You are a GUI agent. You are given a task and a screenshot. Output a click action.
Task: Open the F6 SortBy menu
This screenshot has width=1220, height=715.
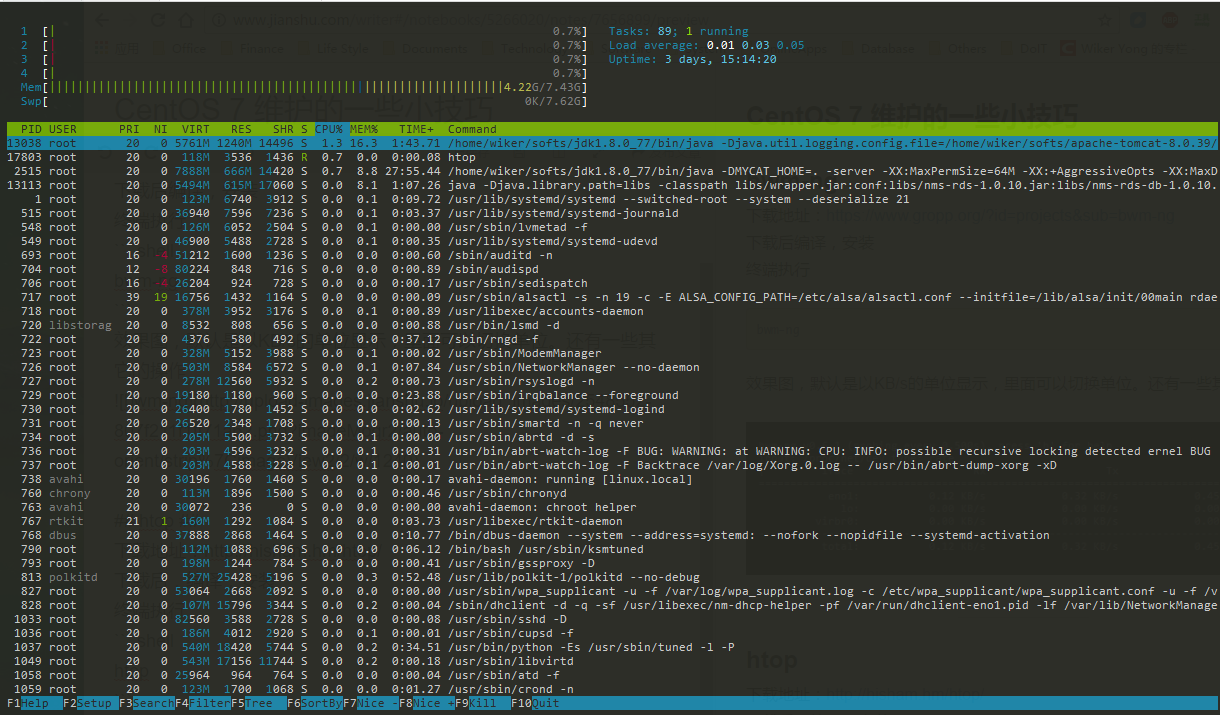pos(314,703)
